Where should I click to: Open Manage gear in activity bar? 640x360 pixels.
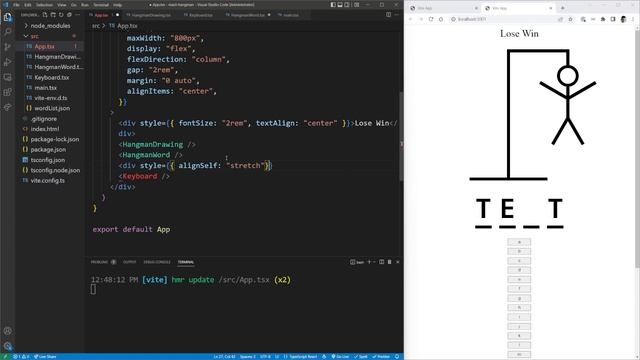tap(7, 346)
